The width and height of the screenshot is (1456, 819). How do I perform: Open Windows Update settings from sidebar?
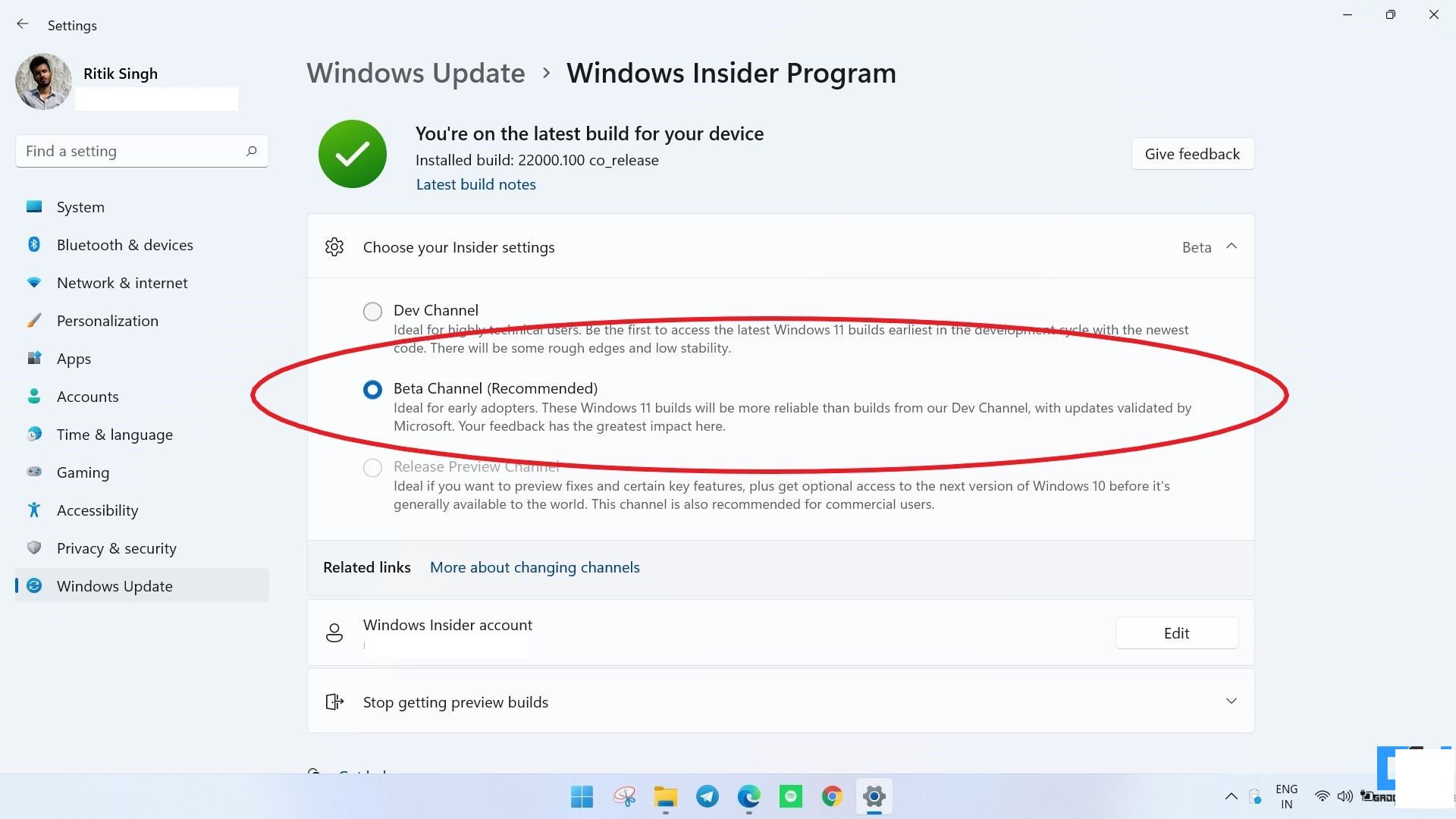pyautogui.click(x=114, y=585)
